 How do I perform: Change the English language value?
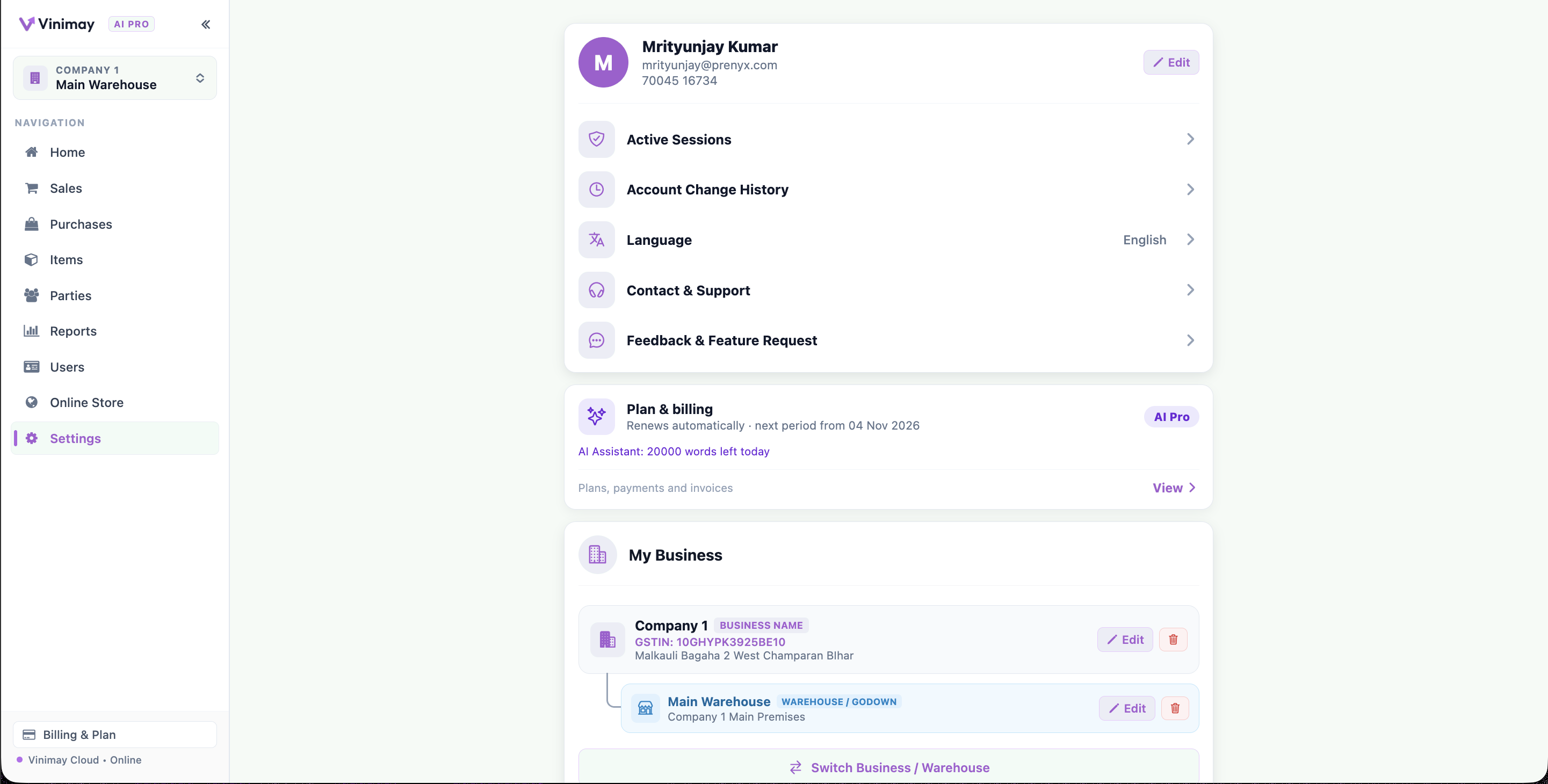coord(1145,239)
